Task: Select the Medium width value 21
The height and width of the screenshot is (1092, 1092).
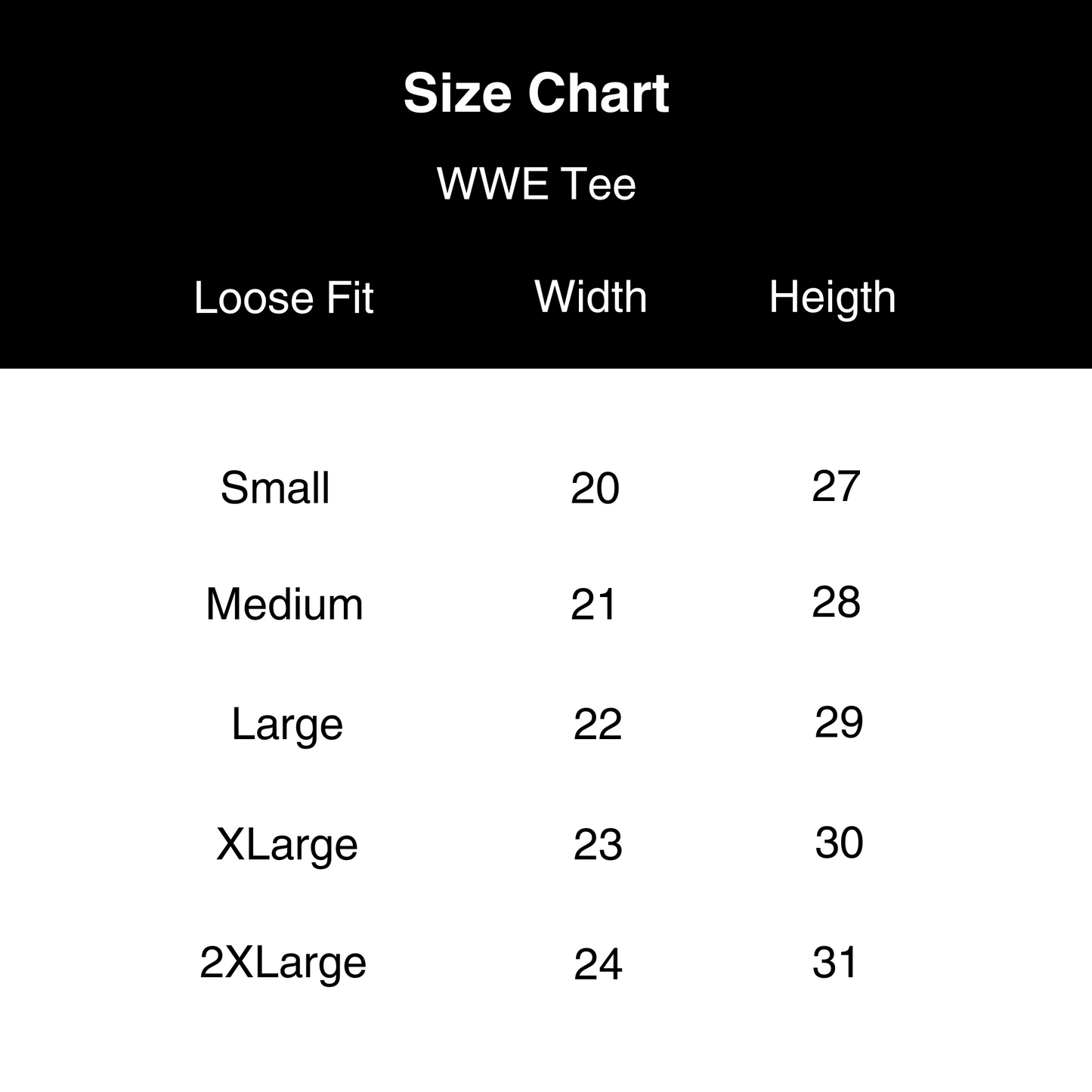Action: tap(594, 605)
